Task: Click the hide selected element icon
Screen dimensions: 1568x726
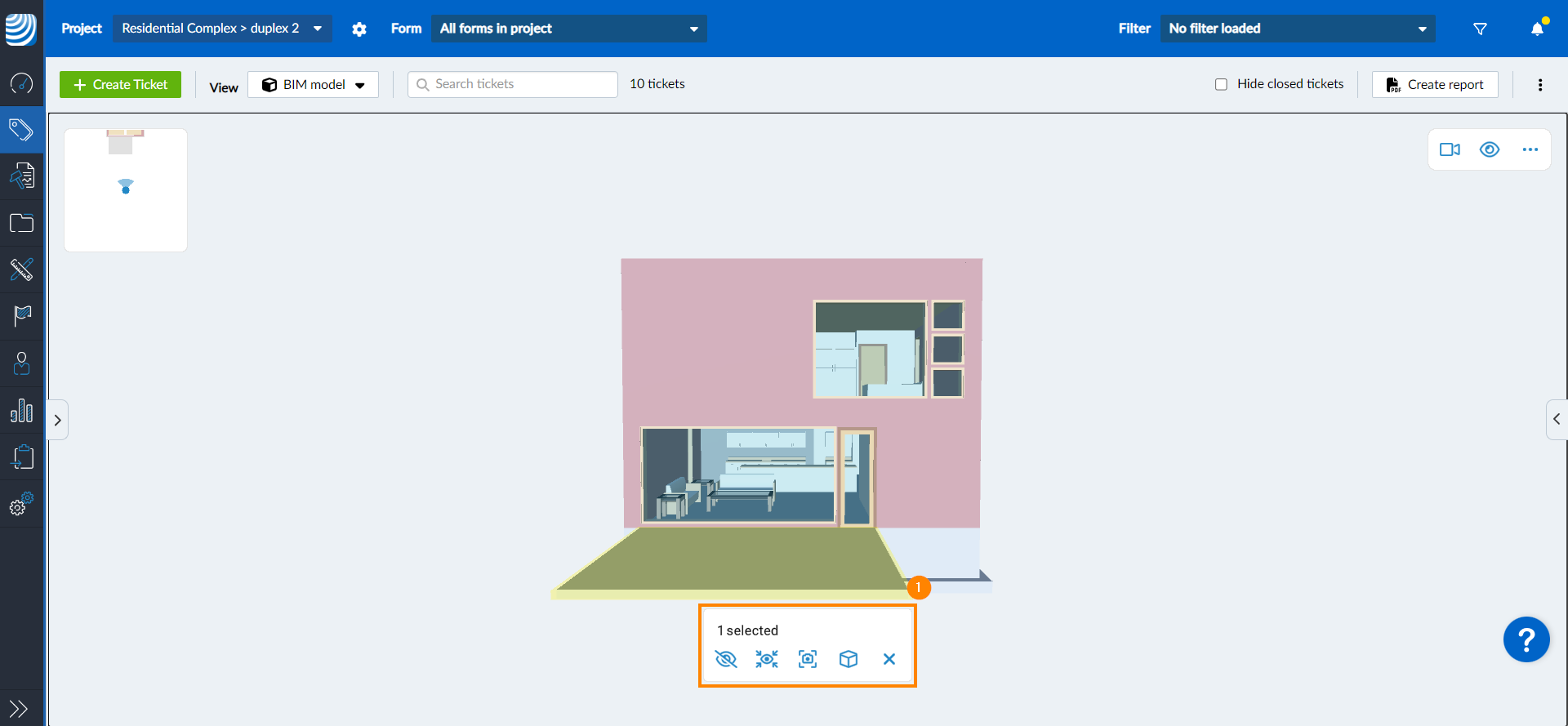Action: pyautogui.click(x=726, y=659)
